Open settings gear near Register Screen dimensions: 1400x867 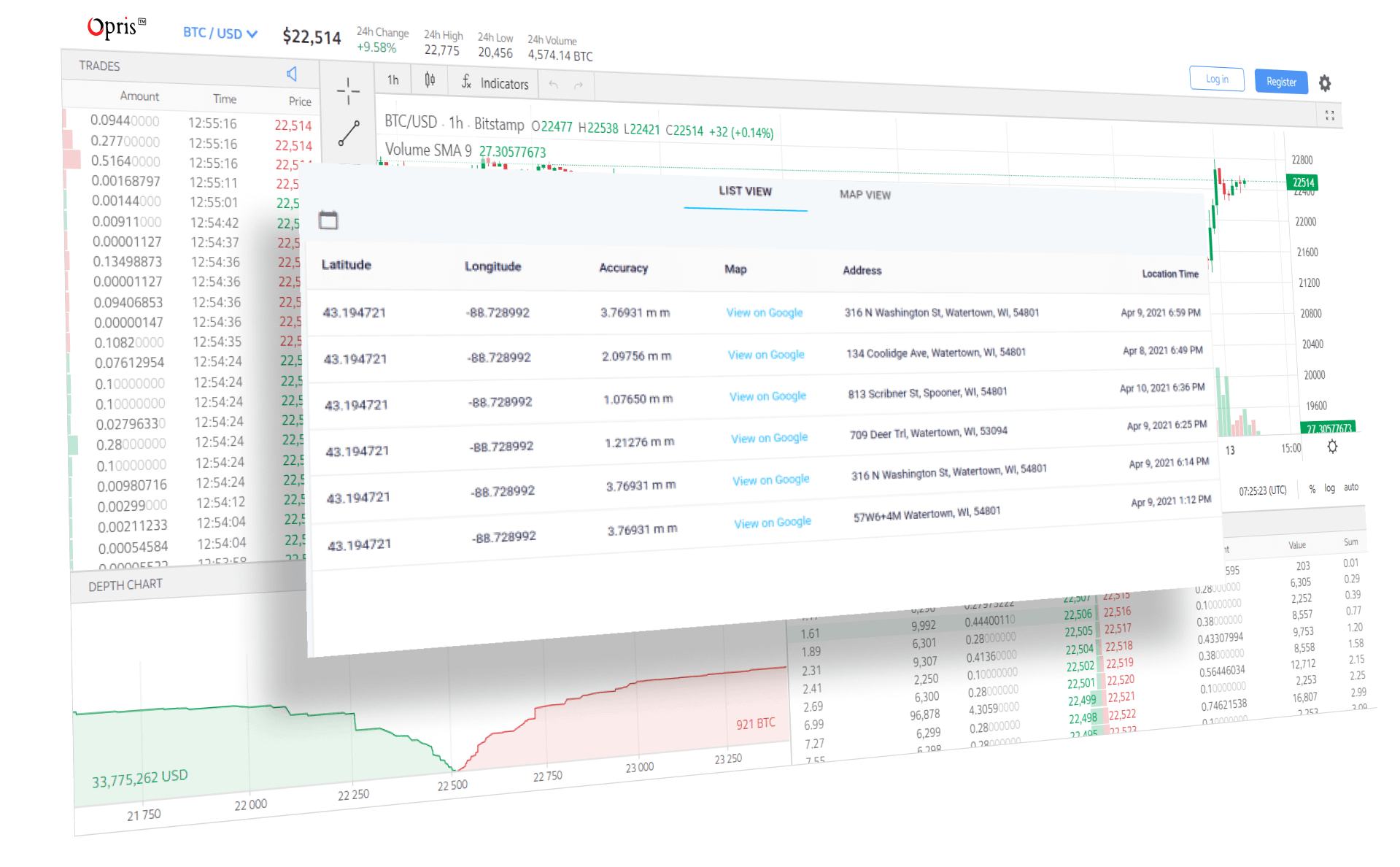(1325, 83)
